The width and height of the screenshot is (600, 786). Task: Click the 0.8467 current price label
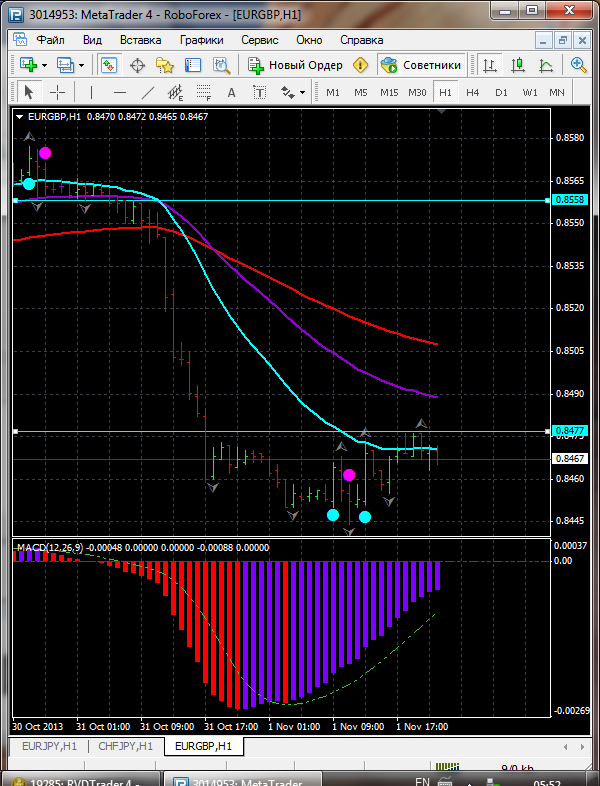(569, 459)
